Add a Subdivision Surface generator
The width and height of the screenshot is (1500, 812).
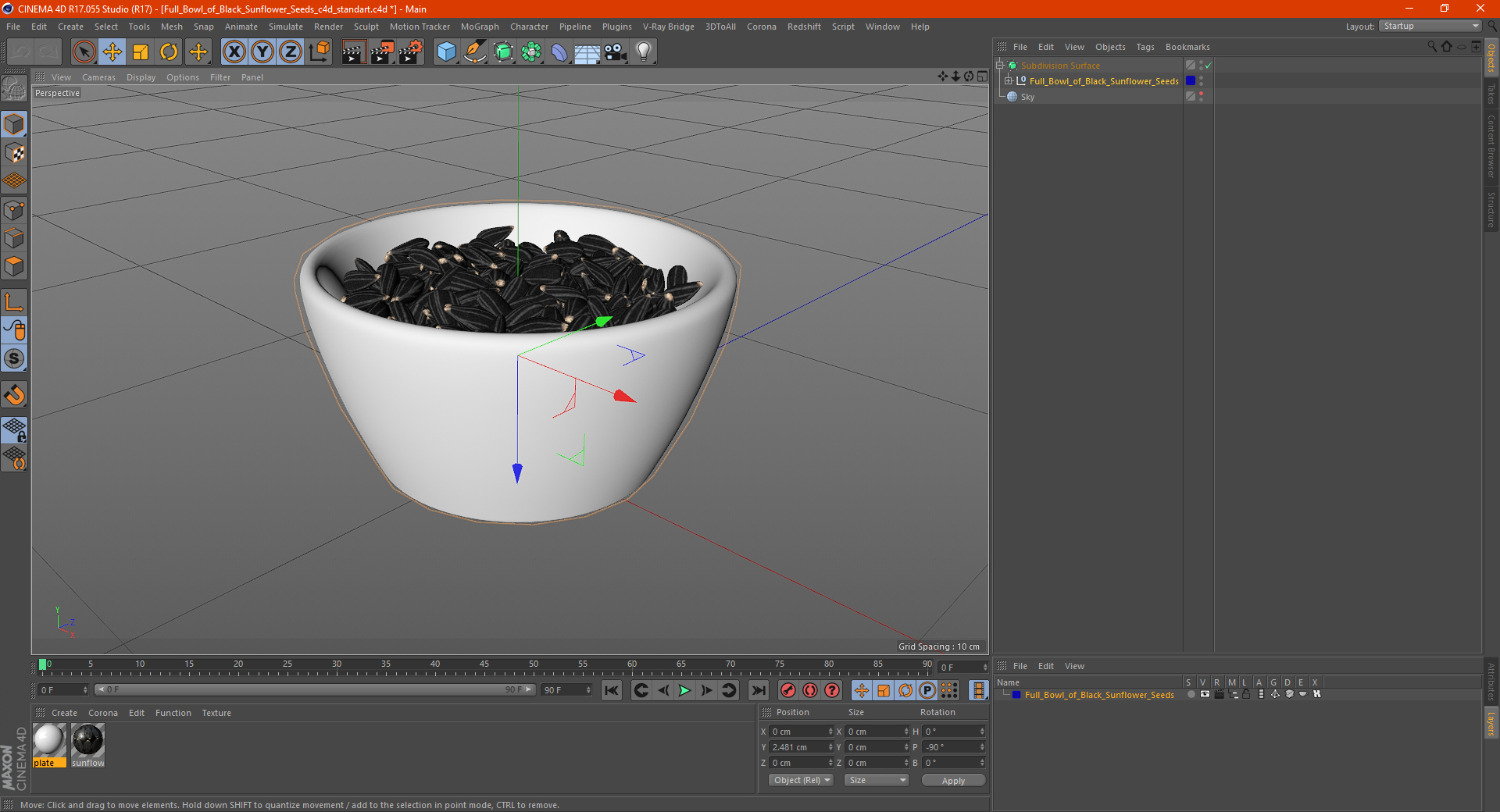click(x=503, y=52)
